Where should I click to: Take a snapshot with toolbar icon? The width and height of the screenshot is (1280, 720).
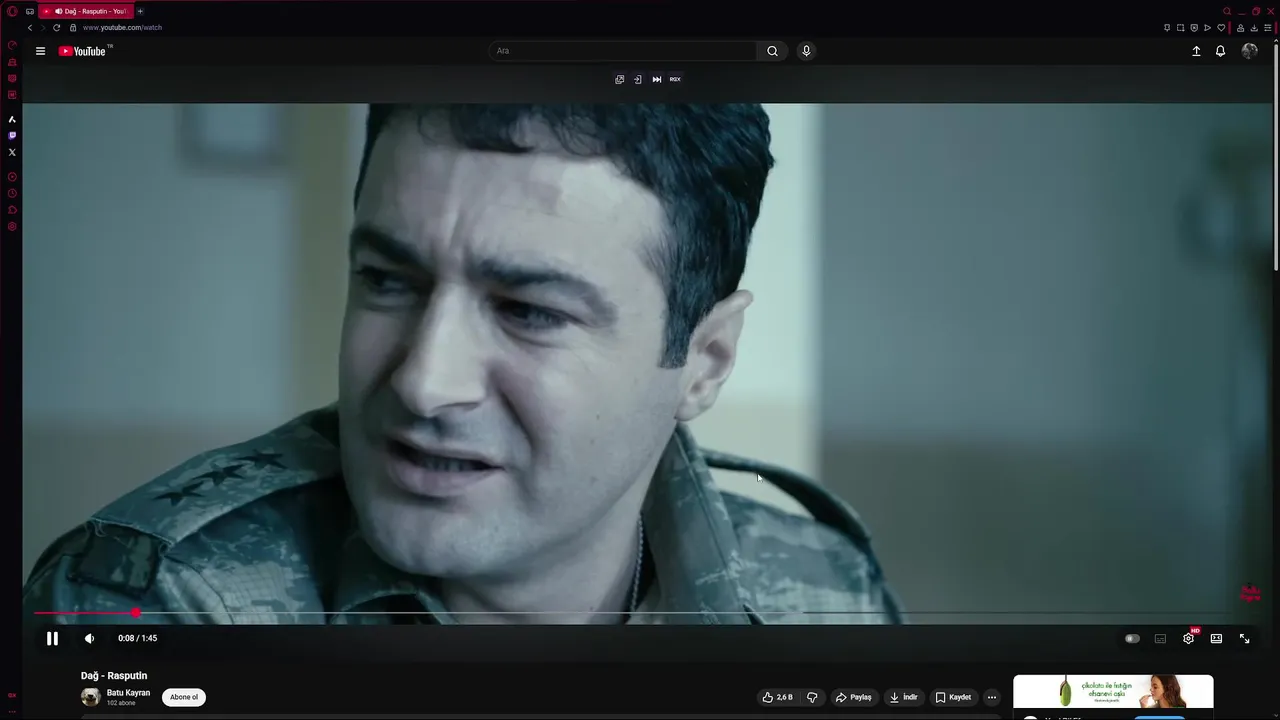[x=1180, y=28]
